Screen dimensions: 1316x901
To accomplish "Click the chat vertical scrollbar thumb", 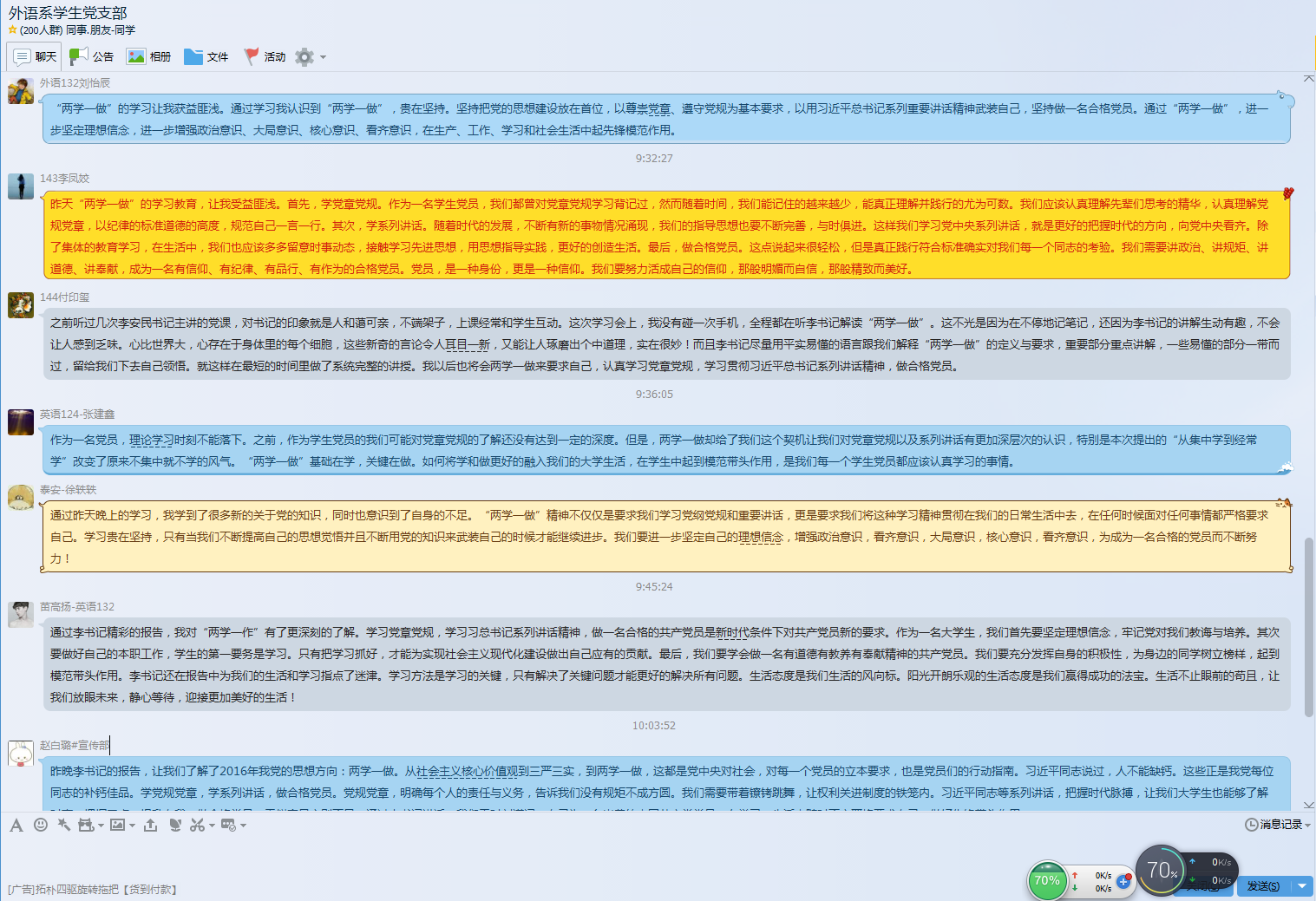I will (x=1308, y=624).
